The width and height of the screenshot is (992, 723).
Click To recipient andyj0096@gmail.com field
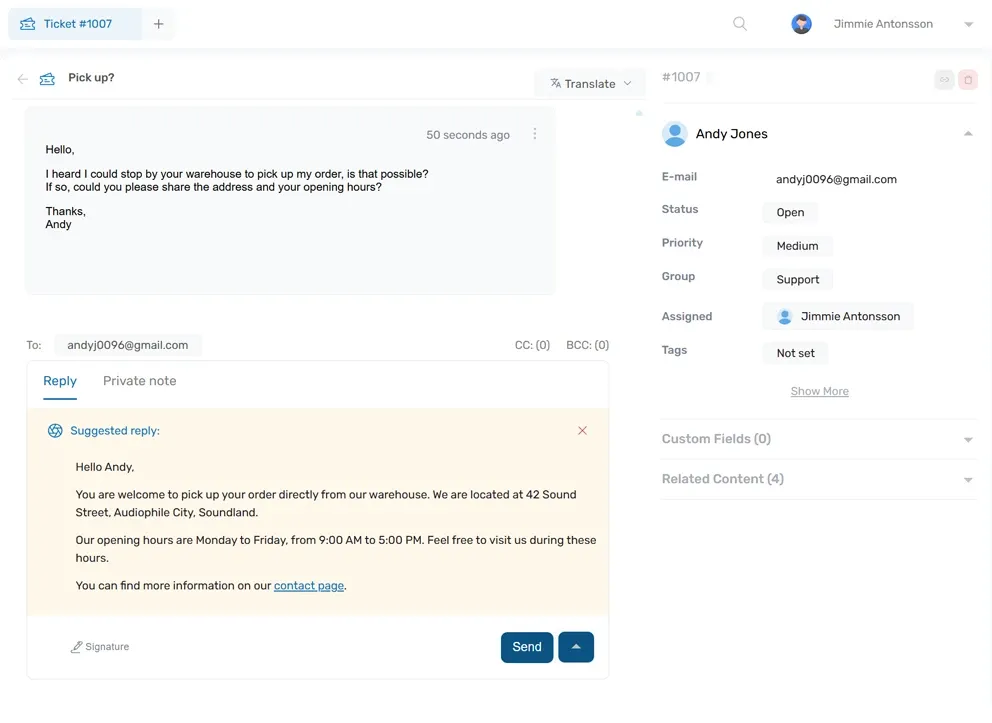[128, 345]
